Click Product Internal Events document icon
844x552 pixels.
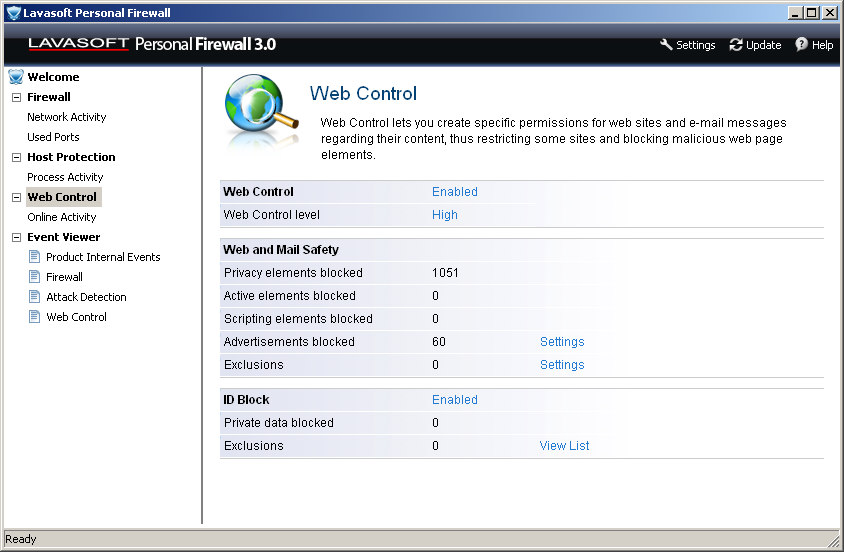pyautogui.click(x=34, y=257)
